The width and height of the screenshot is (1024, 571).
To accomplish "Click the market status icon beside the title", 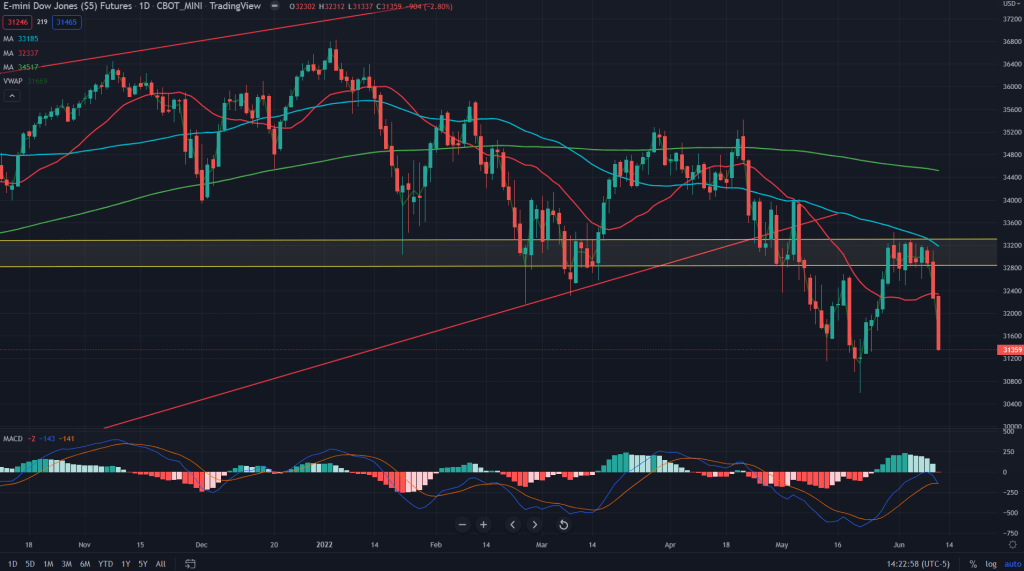I will click(275, 8).
